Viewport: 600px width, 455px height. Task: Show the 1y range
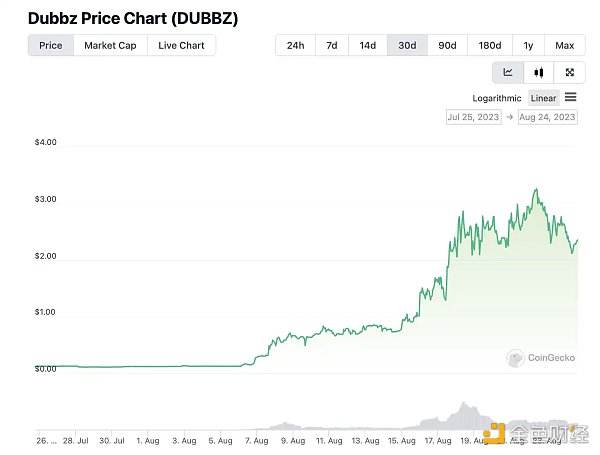click(528, 45)
